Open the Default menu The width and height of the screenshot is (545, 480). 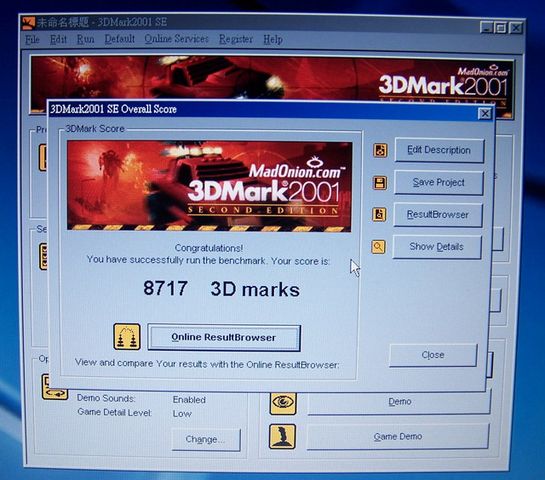[120, 39]
